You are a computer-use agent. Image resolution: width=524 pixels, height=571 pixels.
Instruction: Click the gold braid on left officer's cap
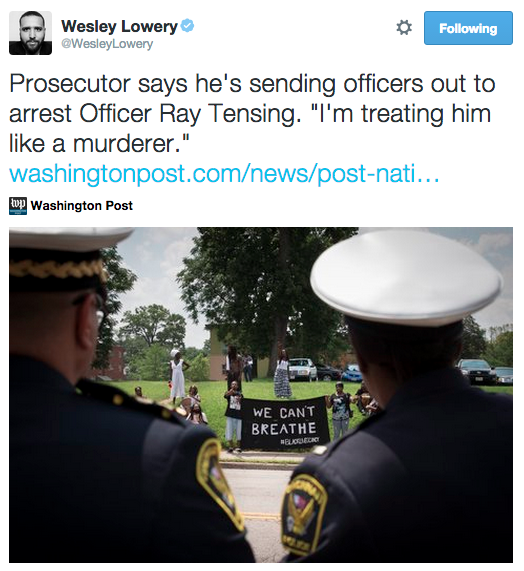coord(56,269)
